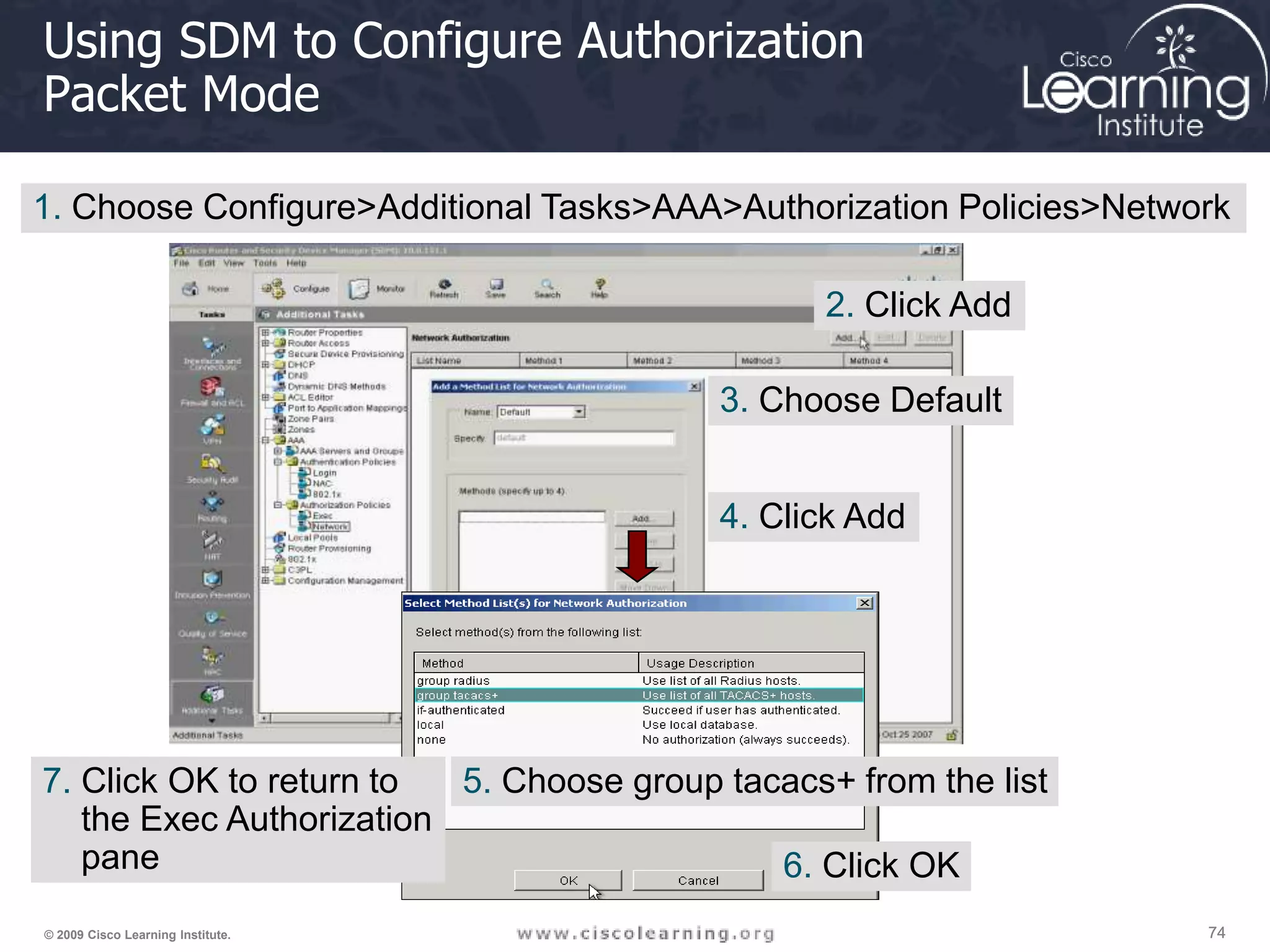Select the group tacacs+ method row
Viewport: 1270px width, 952px height.
coord(639,695)
